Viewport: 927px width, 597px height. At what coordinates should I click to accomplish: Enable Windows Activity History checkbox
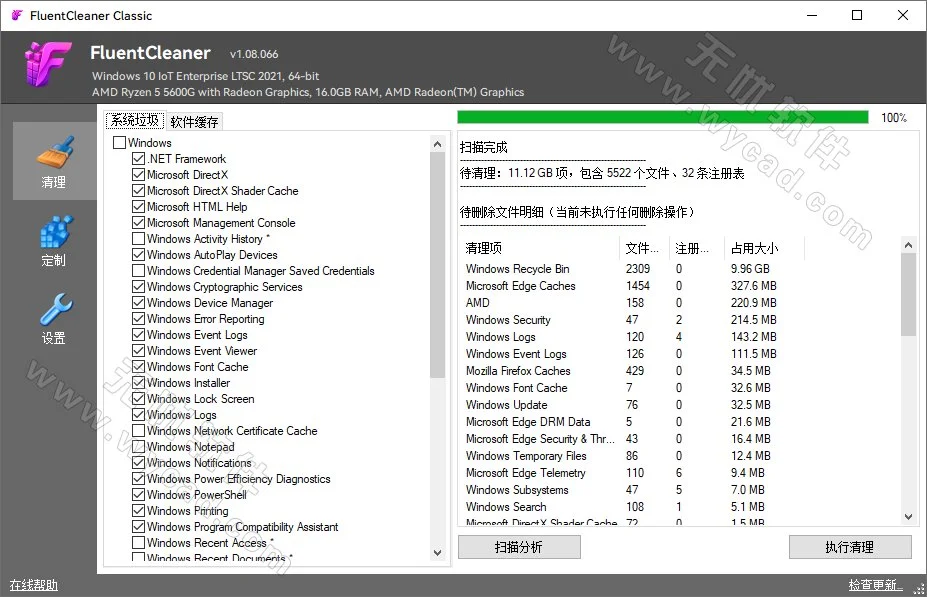click(x=138, y=238)
